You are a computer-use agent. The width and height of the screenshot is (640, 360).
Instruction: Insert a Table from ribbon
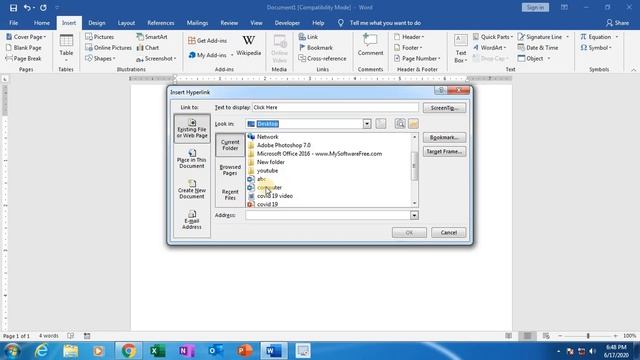coord(66,48)
